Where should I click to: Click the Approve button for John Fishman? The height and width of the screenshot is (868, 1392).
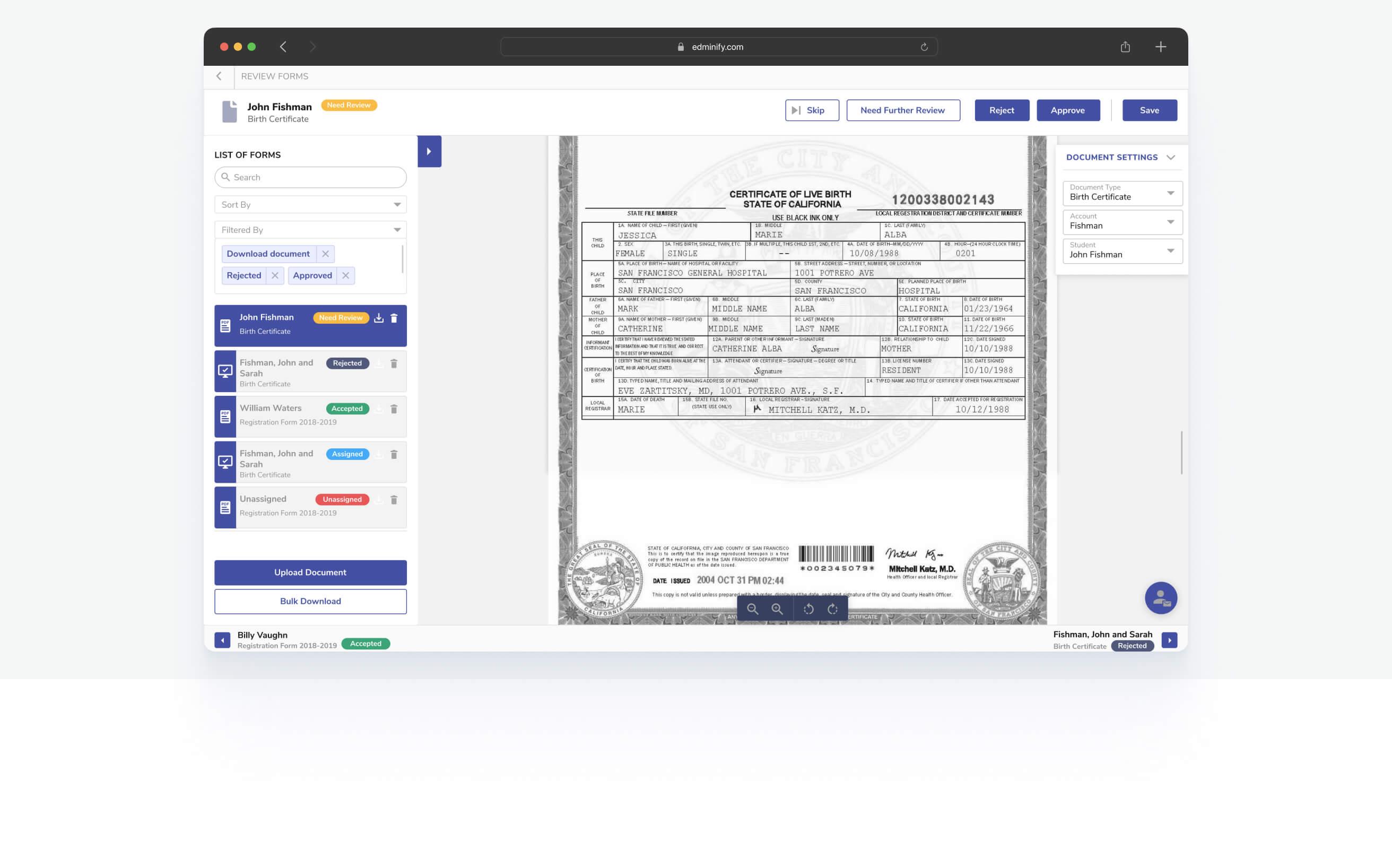(1067, 110)
